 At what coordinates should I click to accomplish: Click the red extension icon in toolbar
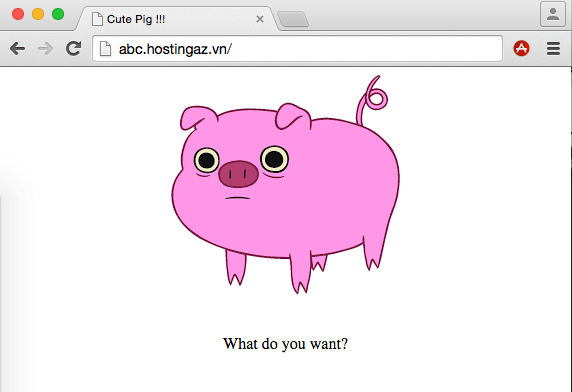coord(521,48)
